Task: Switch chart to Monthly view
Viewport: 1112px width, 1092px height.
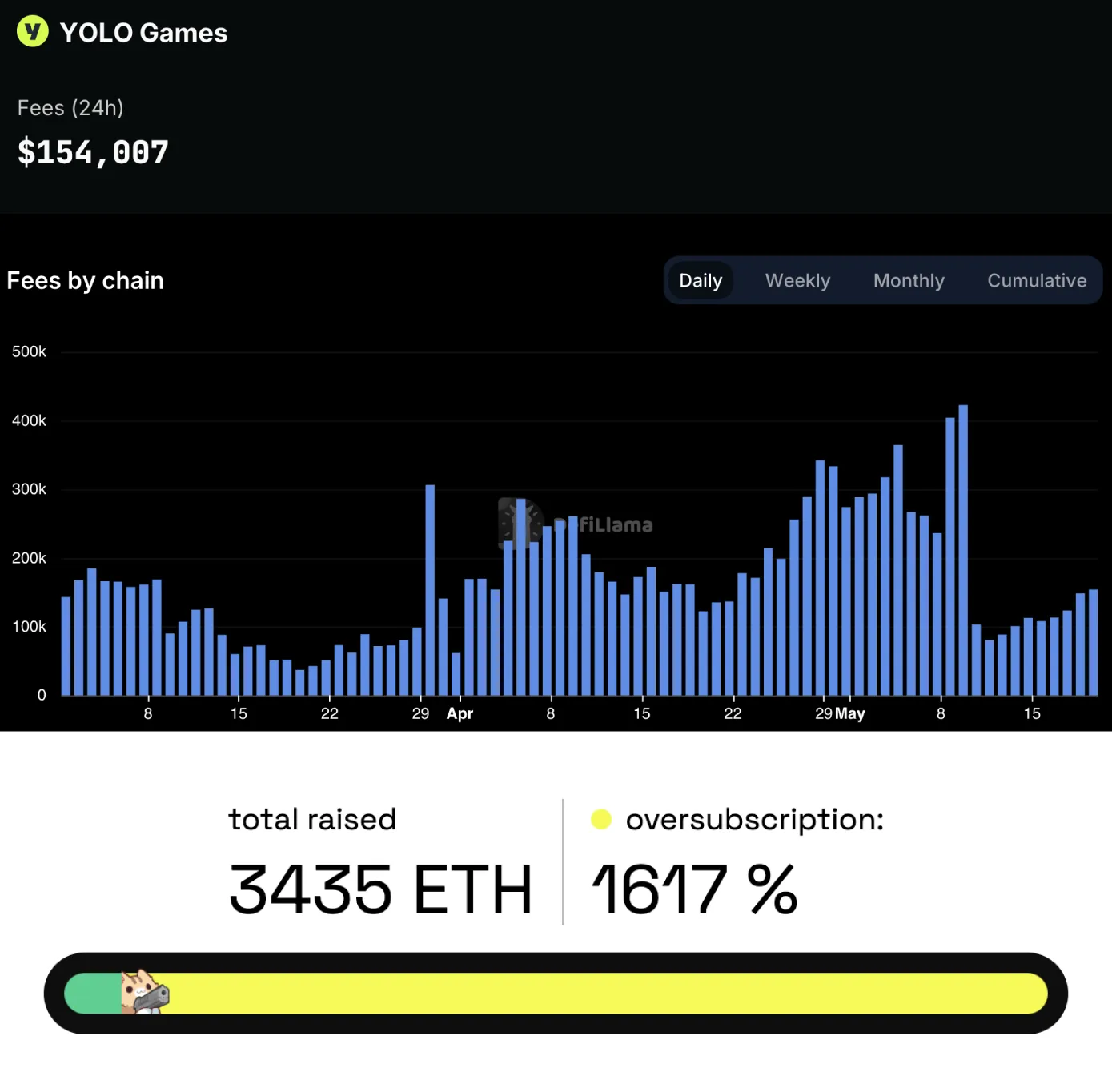Action: (909, 280)
